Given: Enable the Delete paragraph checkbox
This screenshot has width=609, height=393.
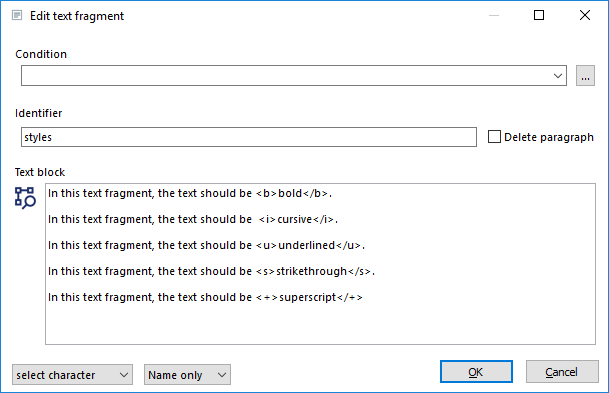Looking at the screenshot, I should [x=494, y=137].
